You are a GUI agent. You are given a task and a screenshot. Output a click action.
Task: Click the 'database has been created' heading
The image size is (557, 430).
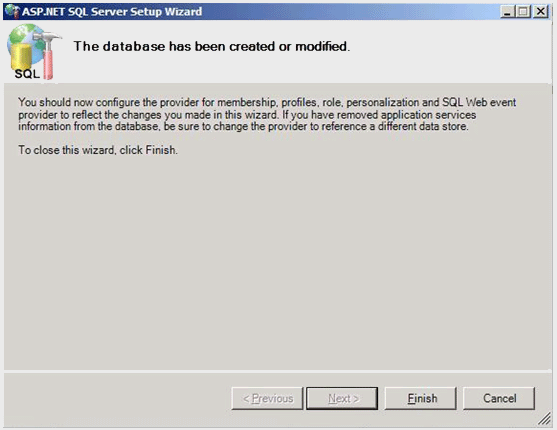(212, 46)
